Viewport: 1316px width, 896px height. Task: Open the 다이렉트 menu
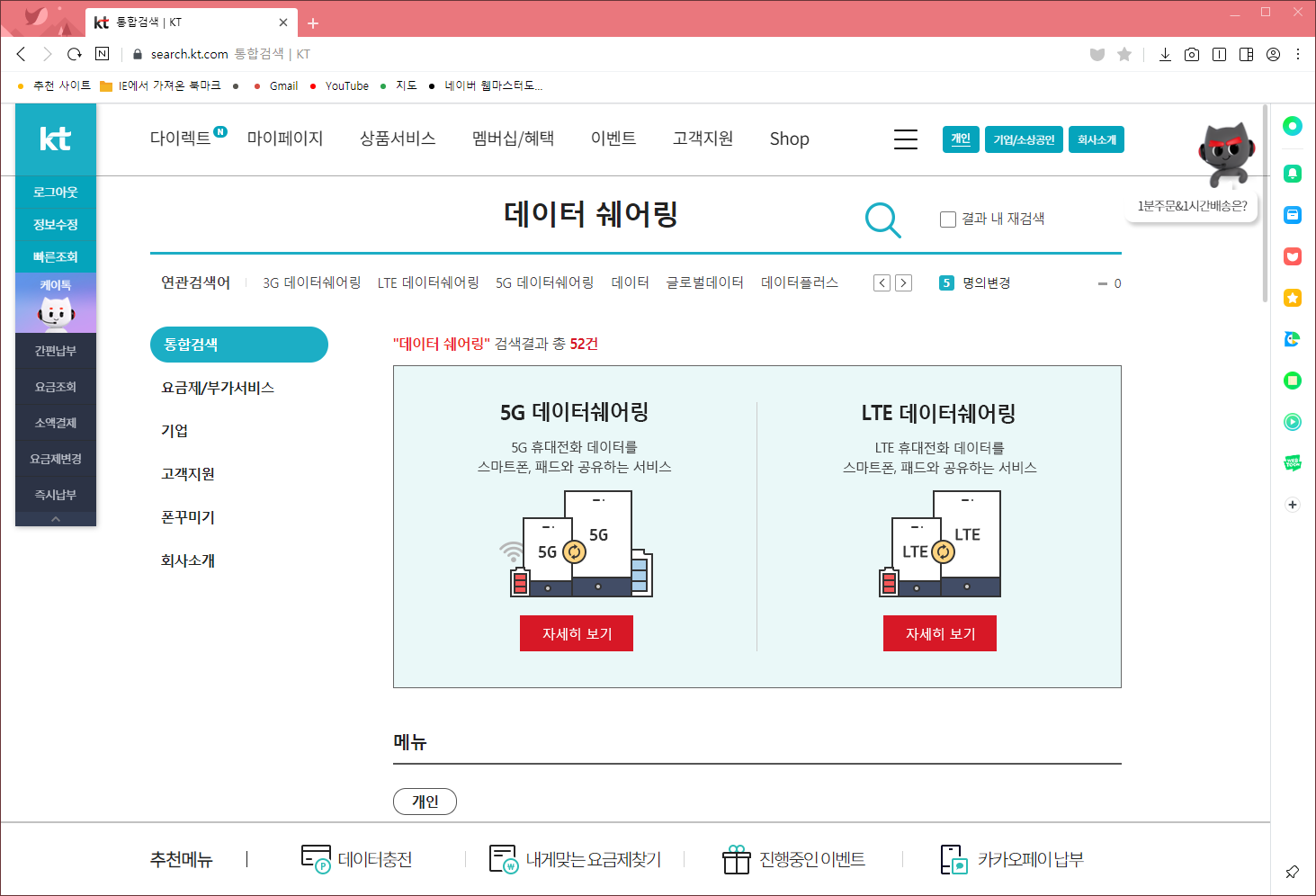[180, 139]
